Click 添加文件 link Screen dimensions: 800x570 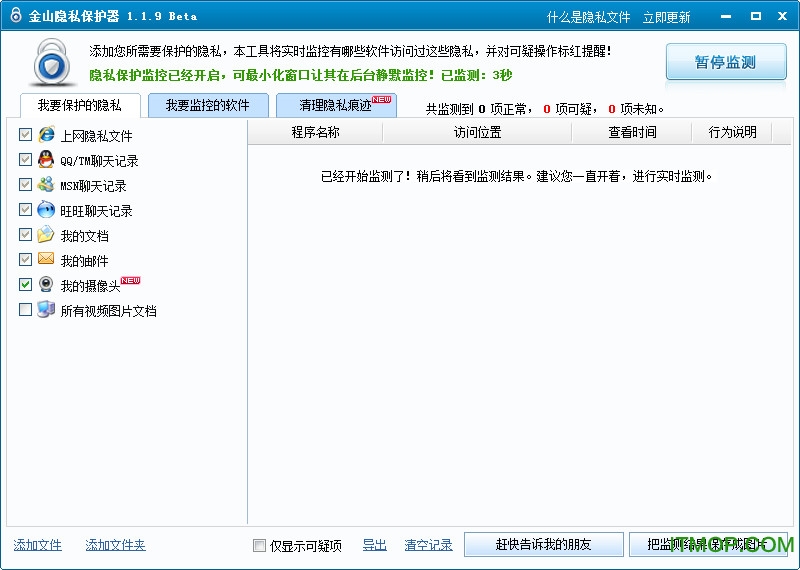tap(37, 545)
